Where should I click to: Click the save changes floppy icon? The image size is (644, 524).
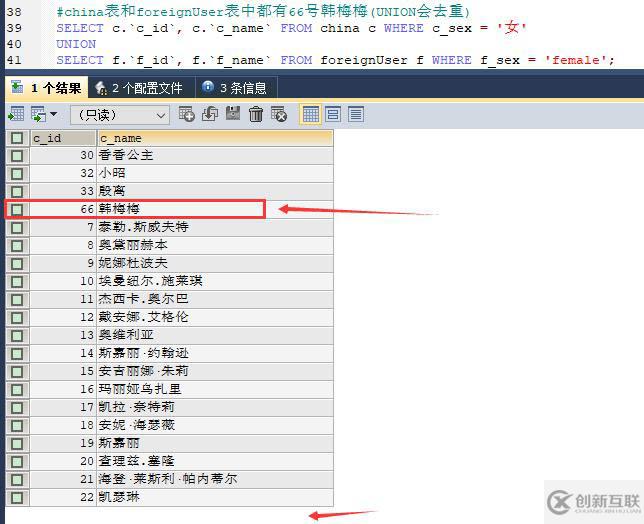coord(233,114)
